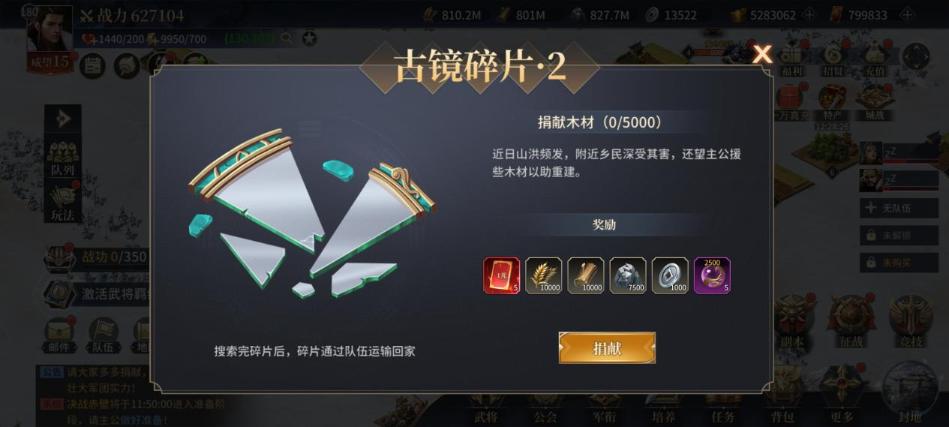The height and width of the screenshot is (427, 949).
Task: Click the 捐献 donate button
Action: coord(606,348)
